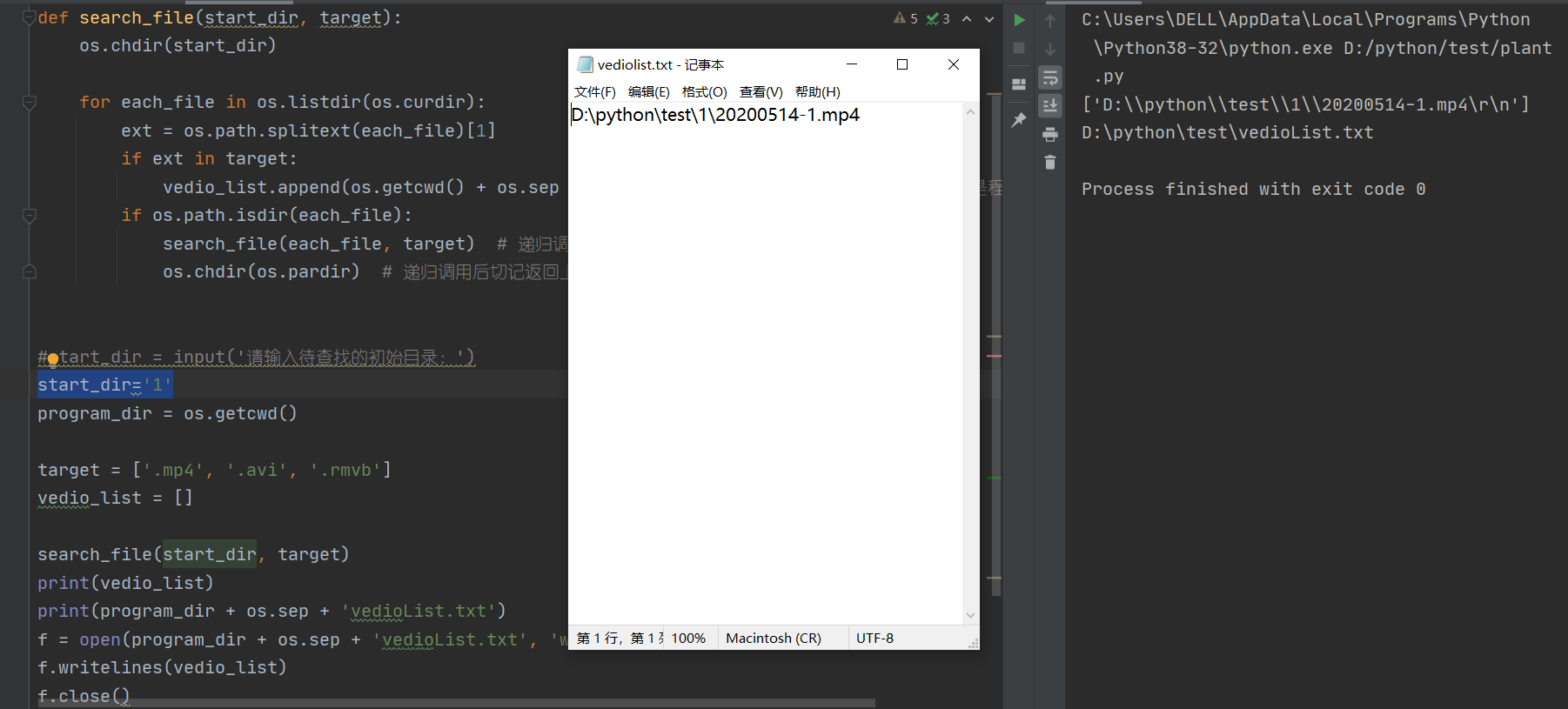Click the selected line start_dir='1'
Viewport: 1568px width, 709px height.
pos(105,385)
